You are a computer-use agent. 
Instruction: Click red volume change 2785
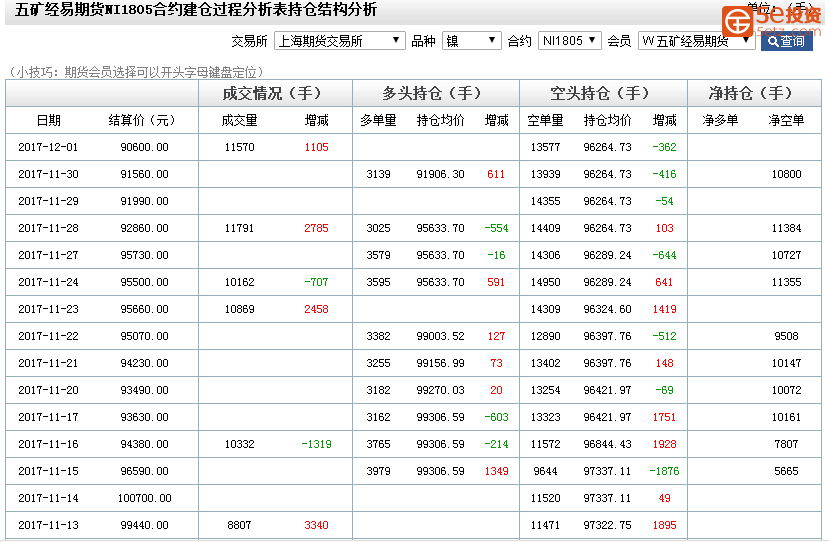(x=316, y=228)
